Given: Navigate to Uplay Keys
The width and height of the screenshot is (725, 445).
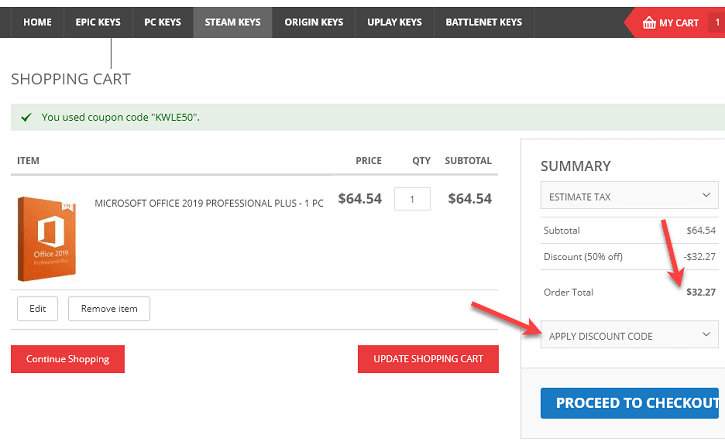Looking at the screenshot, I should pos(394,22).
